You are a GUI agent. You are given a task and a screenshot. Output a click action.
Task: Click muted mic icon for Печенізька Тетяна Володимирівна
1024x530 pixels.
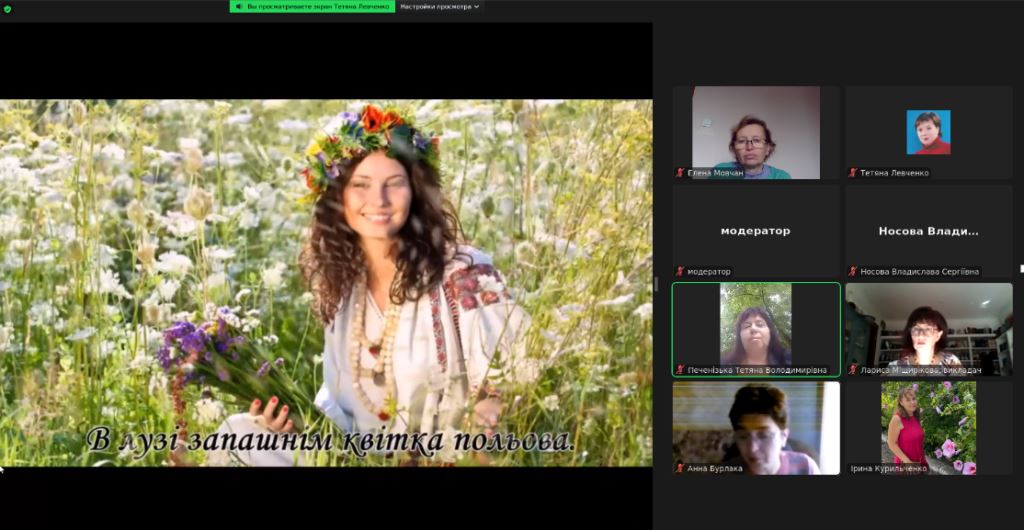pos(680,370)
